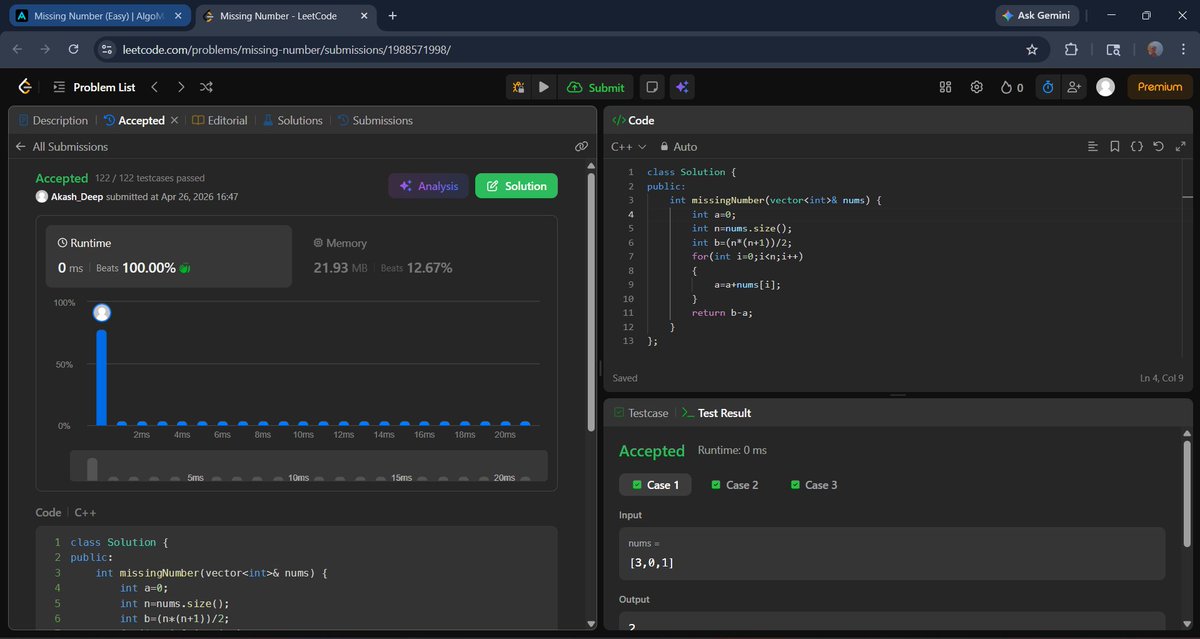Select the Runtime stats card

pyautogui.click(x=169, y=256)
